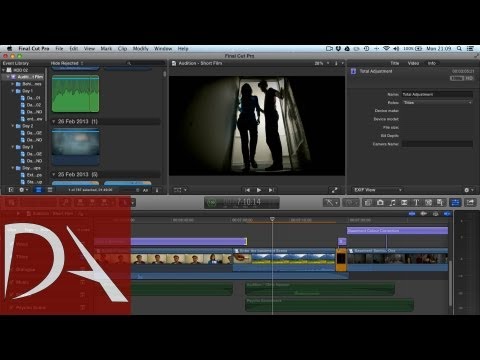Collapse the 26 Feb 2013 group
This screenshot has width=480, height=360.
(53, 122)
